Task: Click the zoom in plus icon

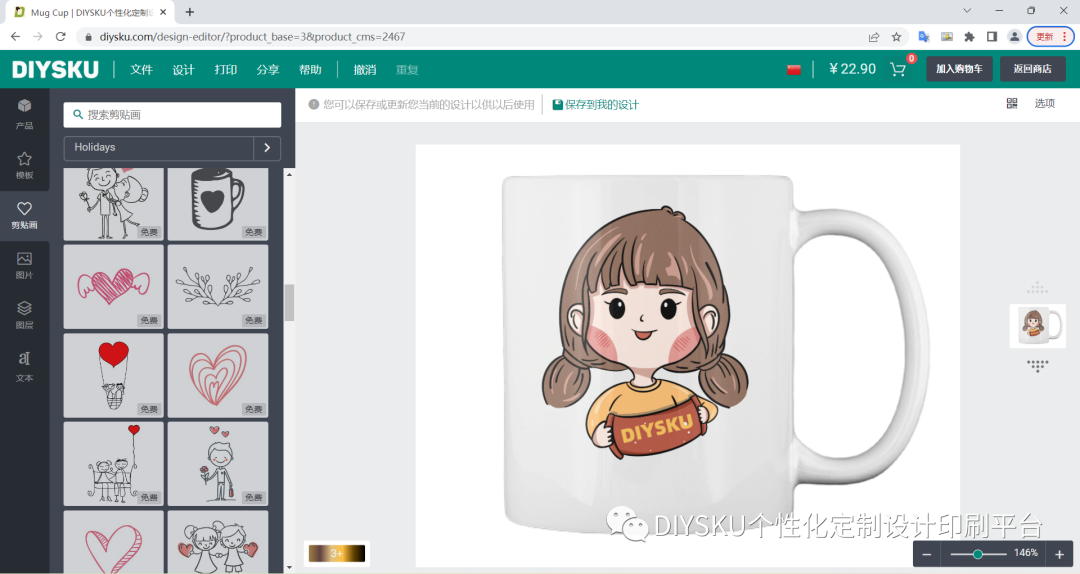Action: click(1059, 554)
